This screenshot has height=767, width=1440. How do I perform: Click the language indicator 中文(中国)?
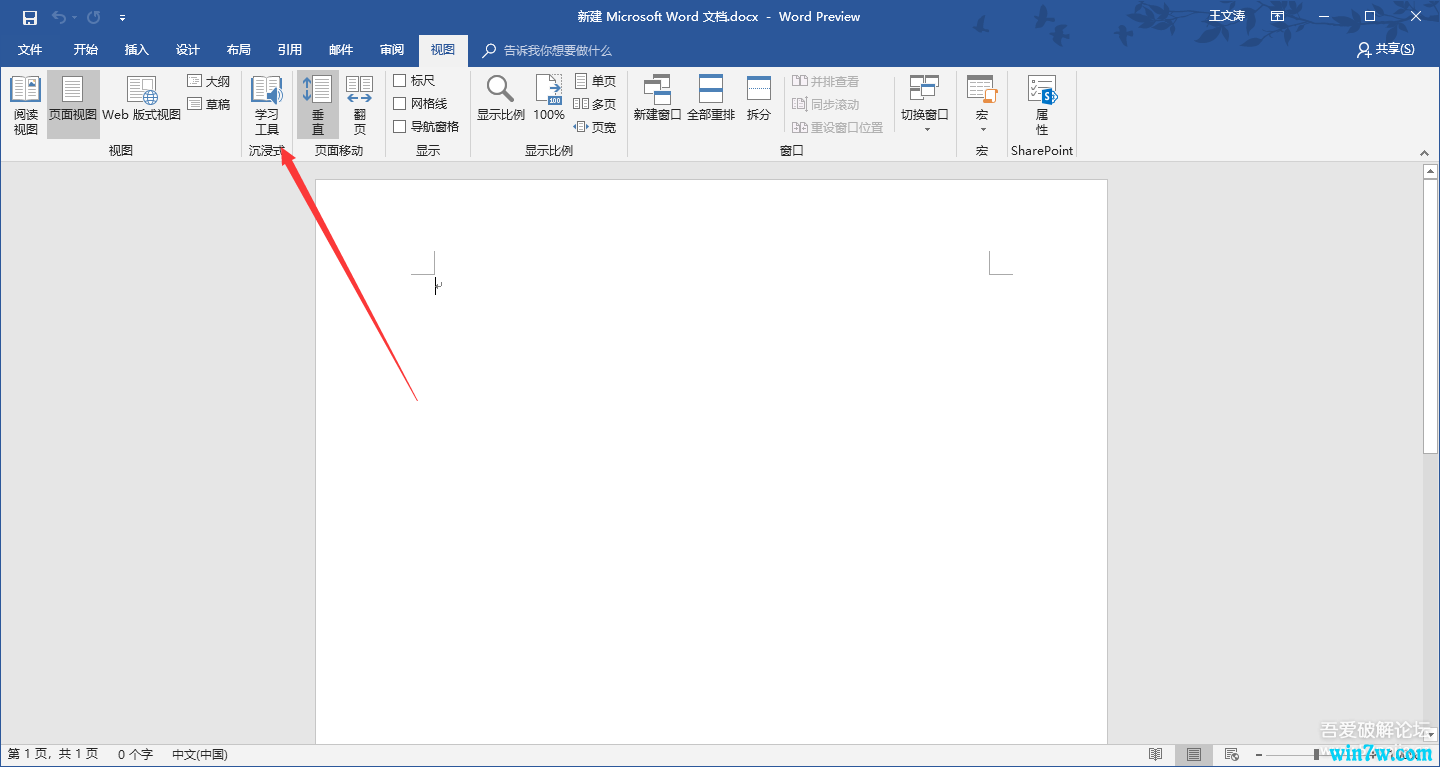pos(200,755)
